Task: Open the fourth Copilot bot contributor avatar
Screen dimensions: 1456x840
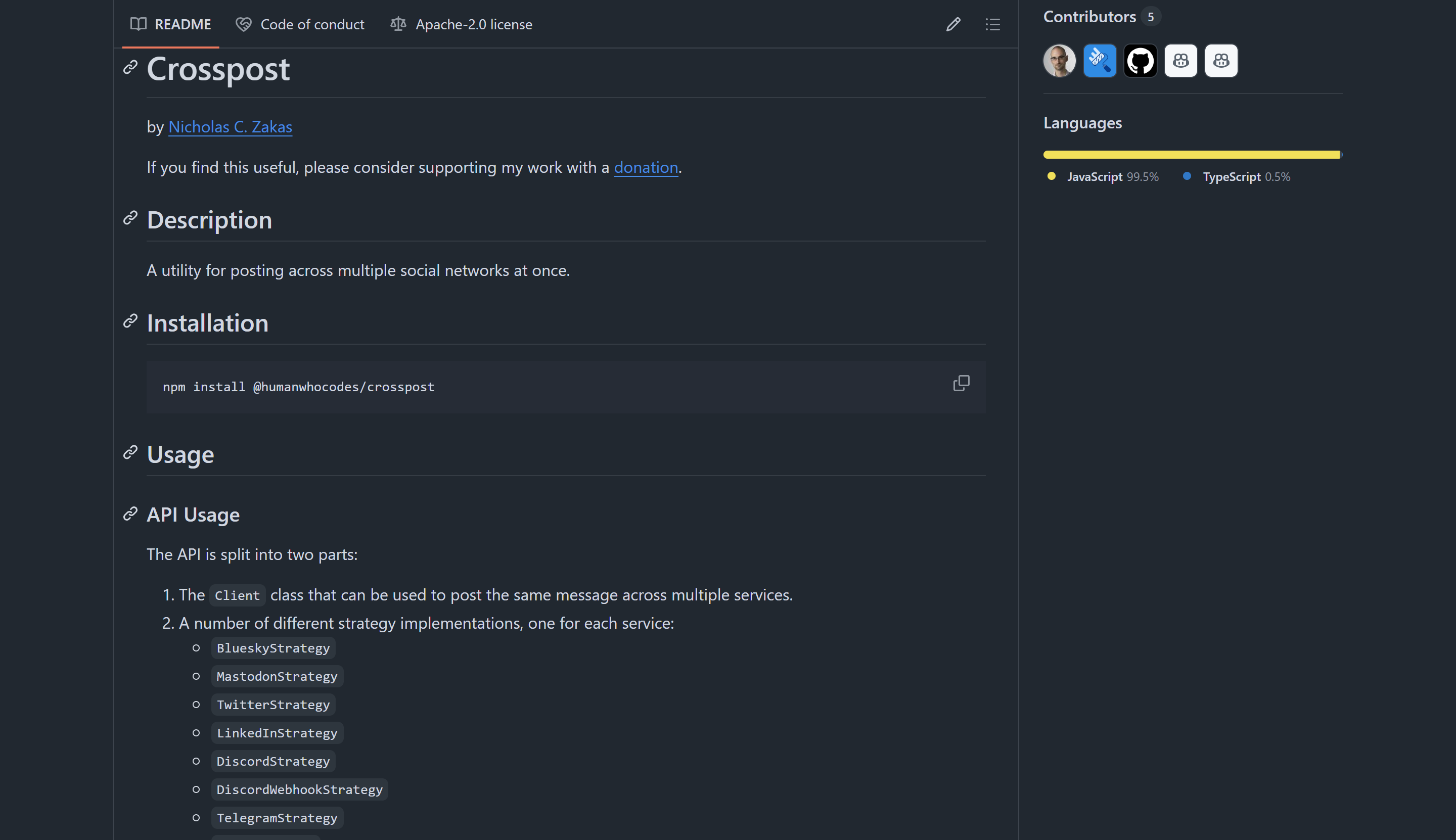Action: point(1180,61)
